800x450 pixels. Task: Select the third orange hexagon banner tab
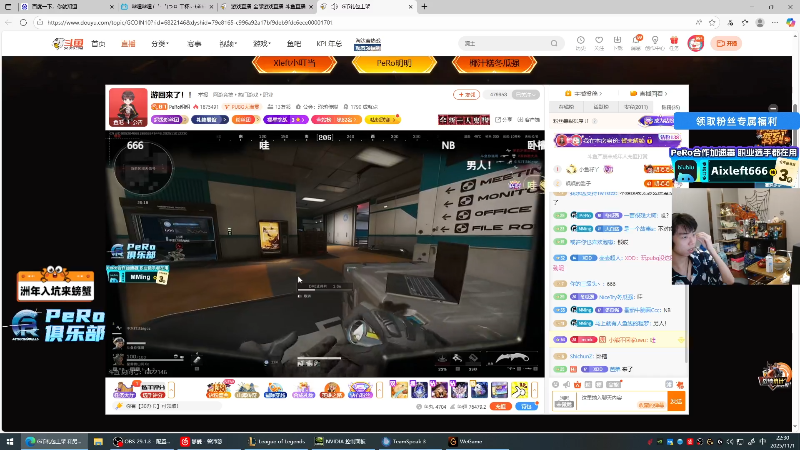(x=494, y=63)
